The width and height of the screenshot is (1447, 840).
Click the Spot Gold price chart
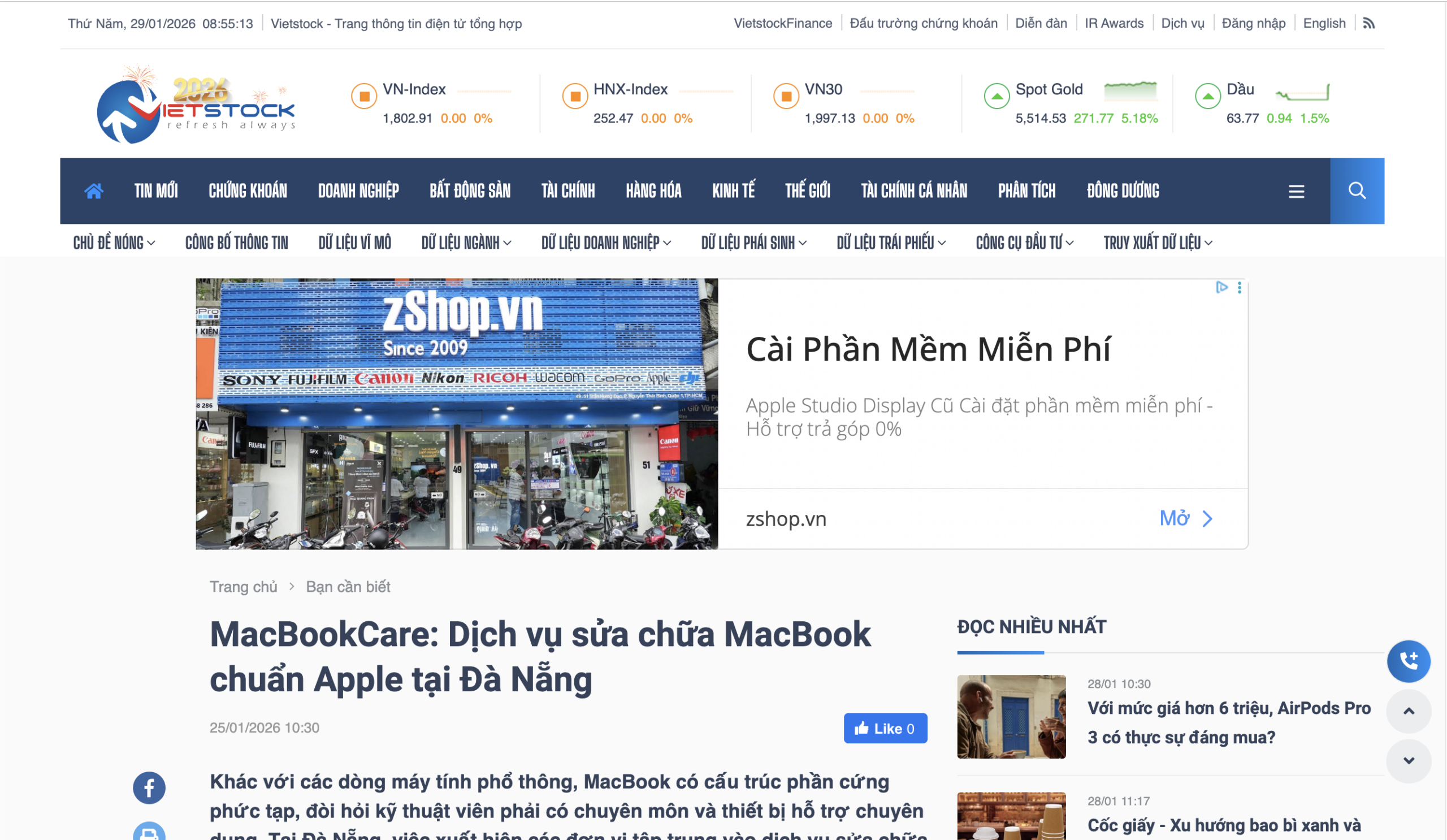[1130, 90]
